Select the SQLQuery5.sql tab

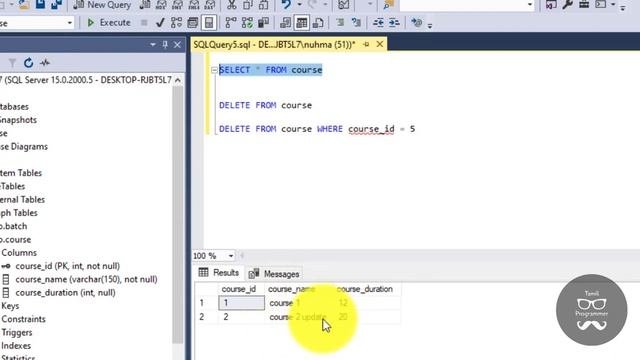click(x=274, y=44)
